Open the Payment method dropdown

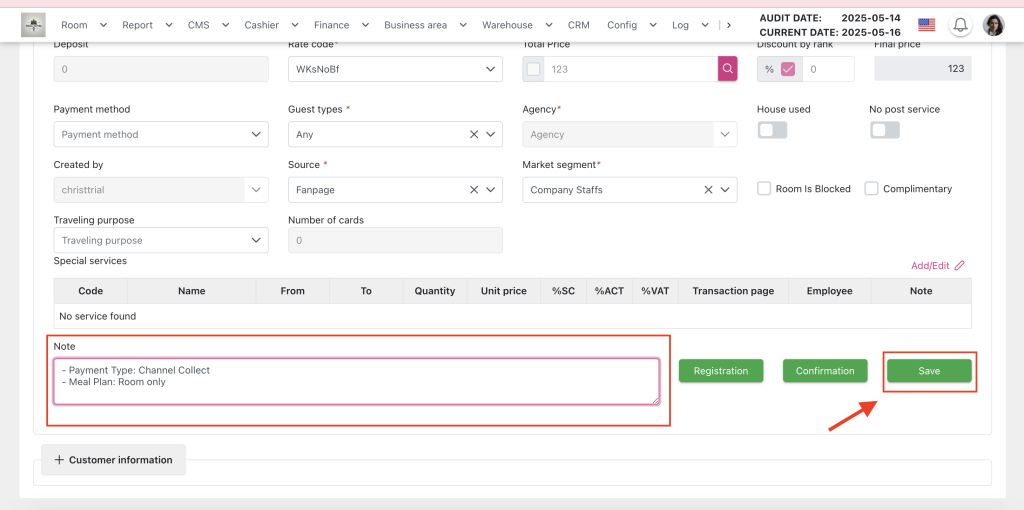[x=160, y=134]
